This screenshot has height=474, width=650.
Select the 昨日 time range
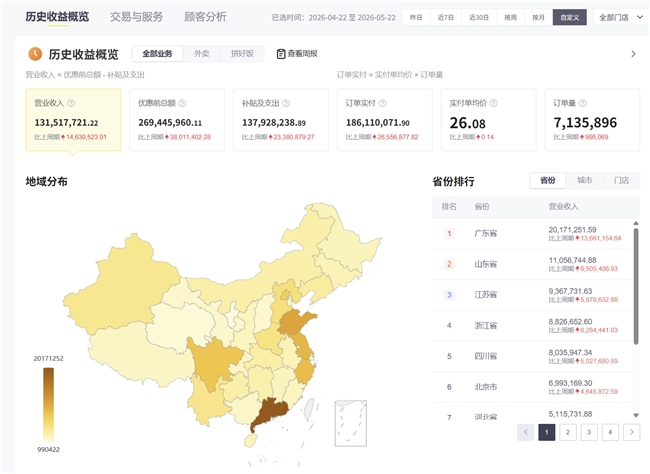[x=416, y=17]
